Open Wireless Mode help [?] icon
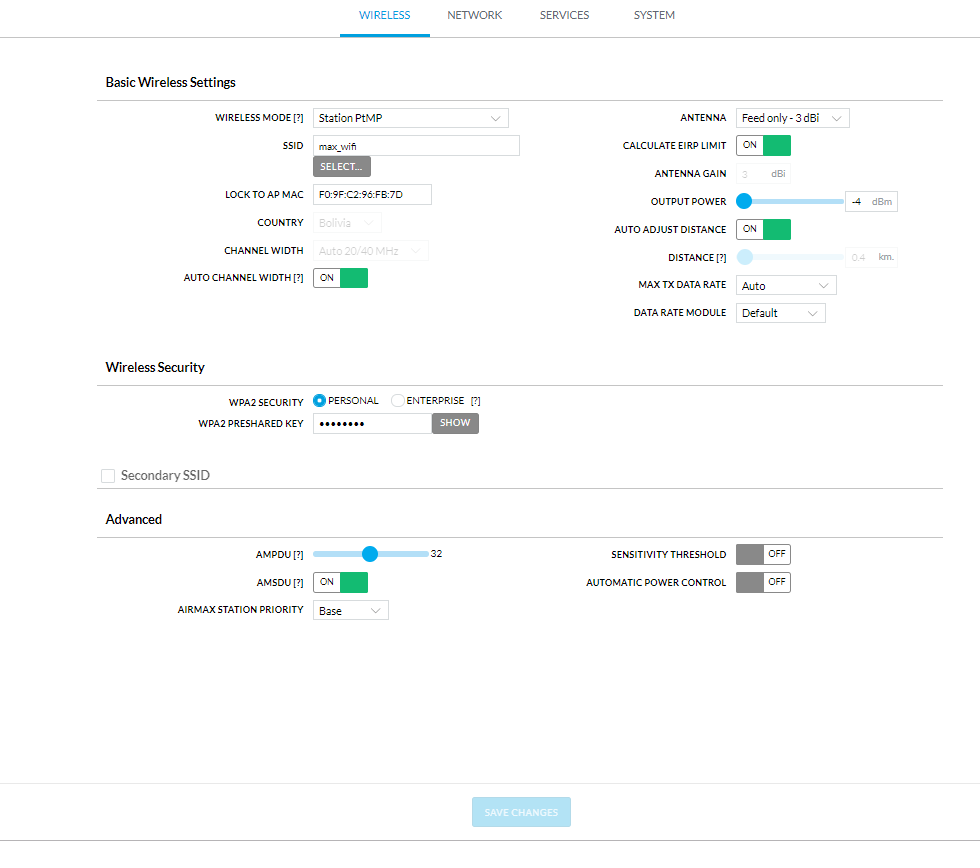 click(x=298, y=118)
